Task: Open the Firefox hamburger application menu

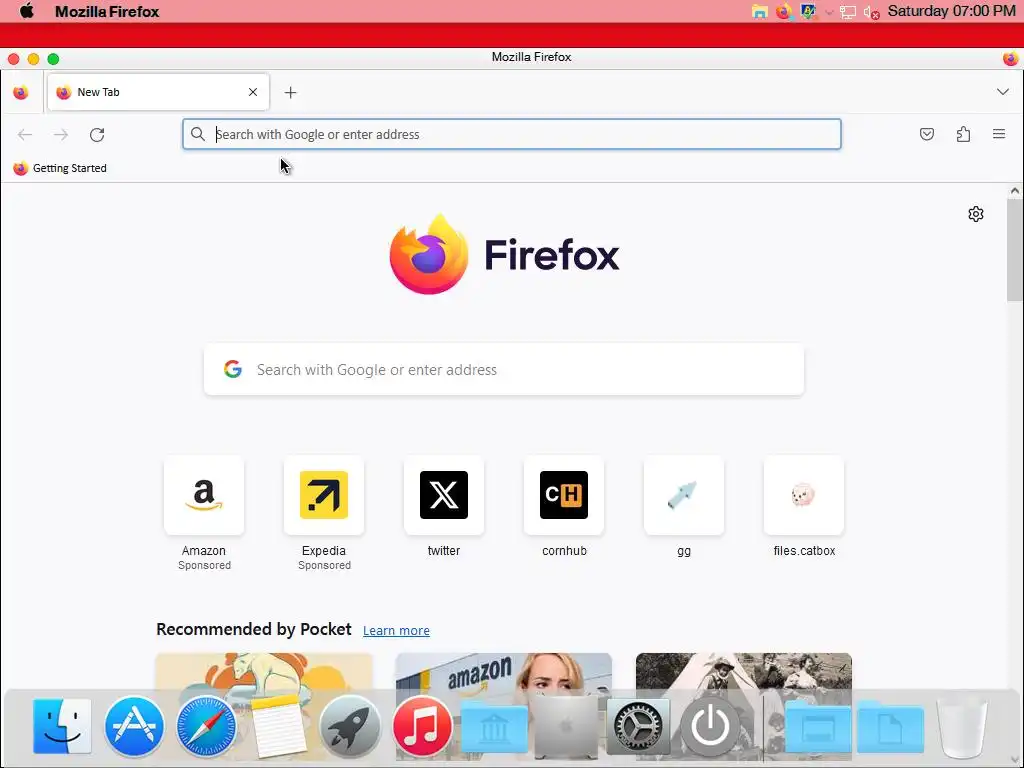Action: coord(999,134)
